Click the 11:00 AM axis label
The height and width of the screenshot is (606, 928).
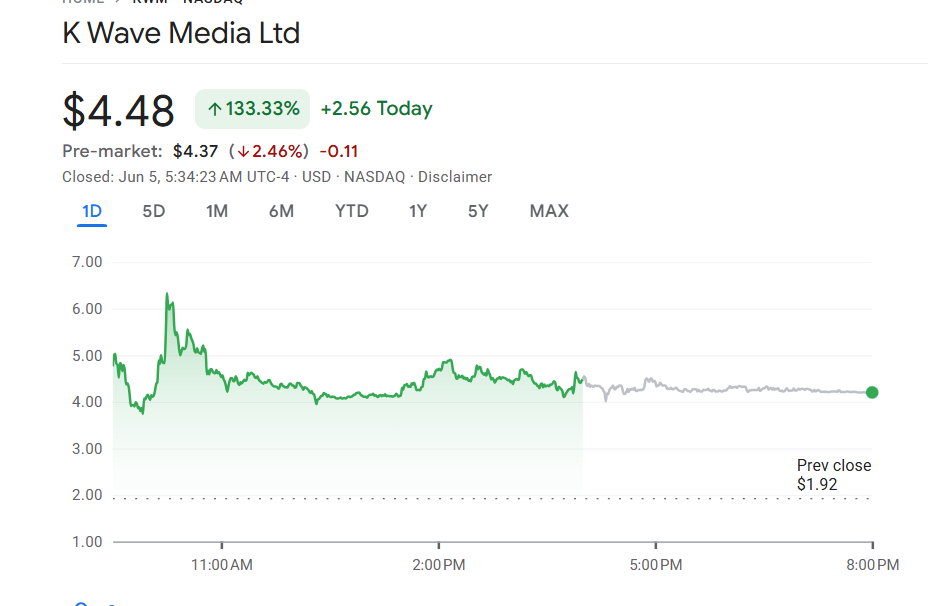pyautogui.click(x=221, y=565)
